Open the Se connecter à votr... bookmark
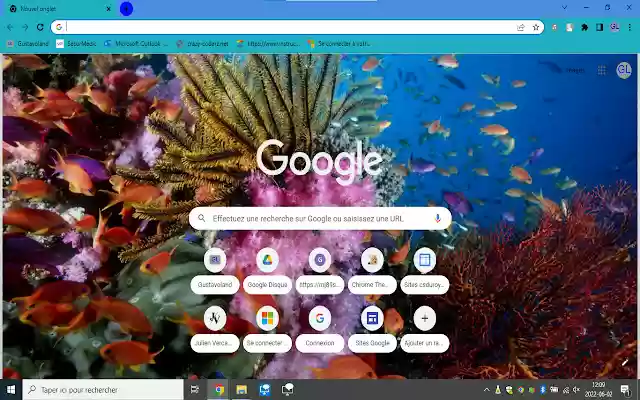Screen dimensions: 640x400 point(339,44)
